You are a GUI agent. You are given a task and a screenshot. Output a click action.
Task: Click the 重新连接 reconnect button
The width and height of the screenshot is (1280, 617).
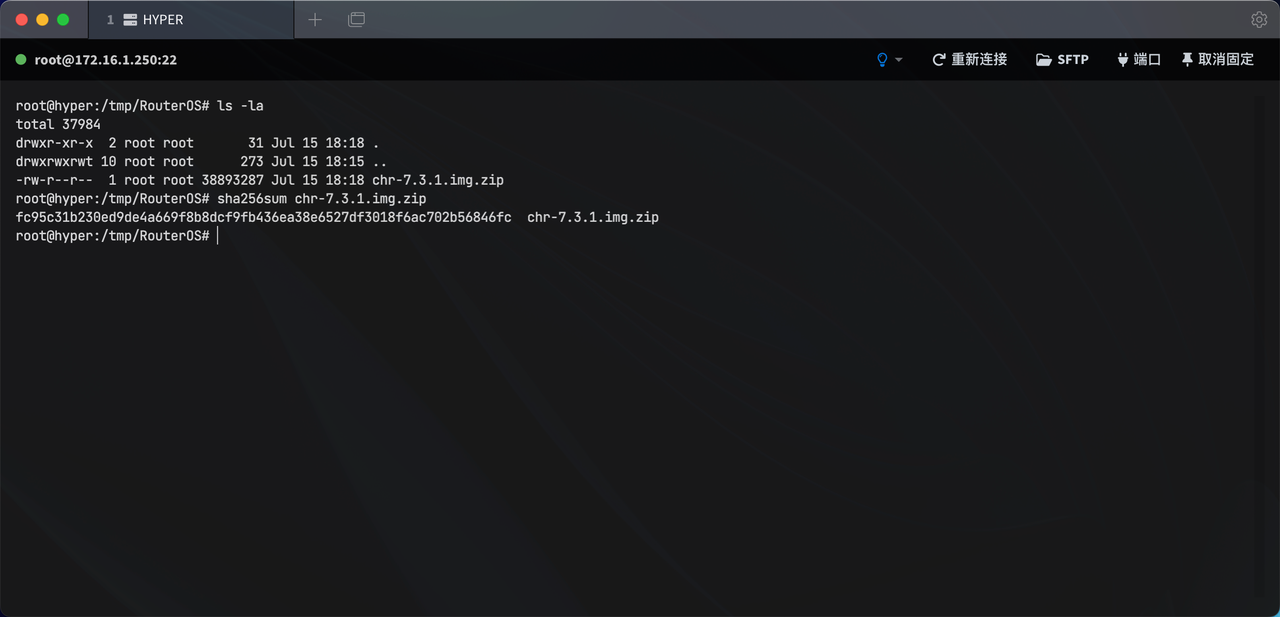click(969, 60)
